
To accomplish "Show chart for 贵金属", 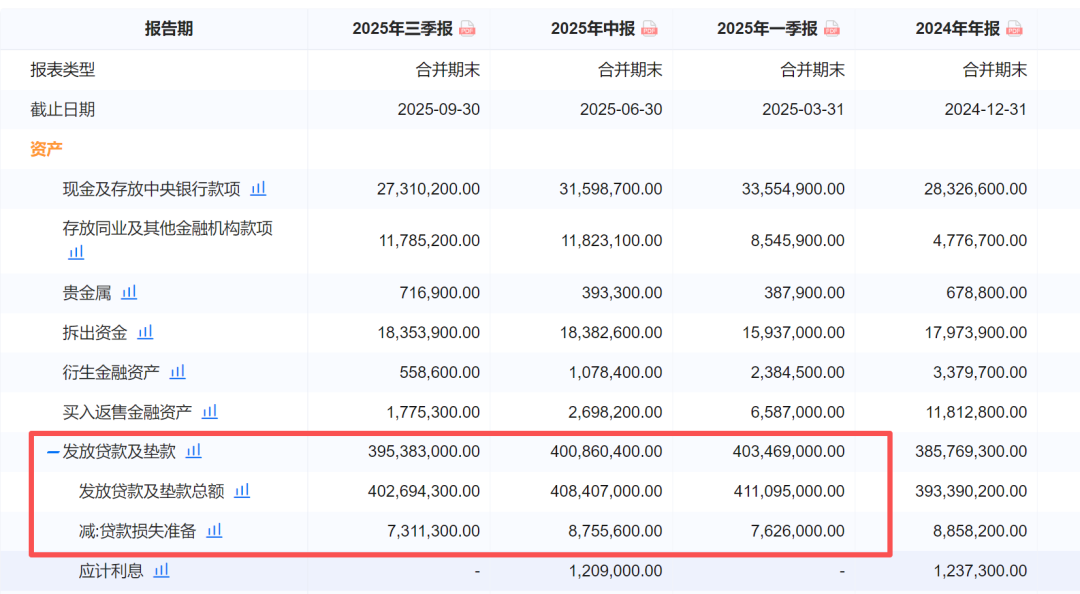I will pyautogui.click(x=129, y=292).
